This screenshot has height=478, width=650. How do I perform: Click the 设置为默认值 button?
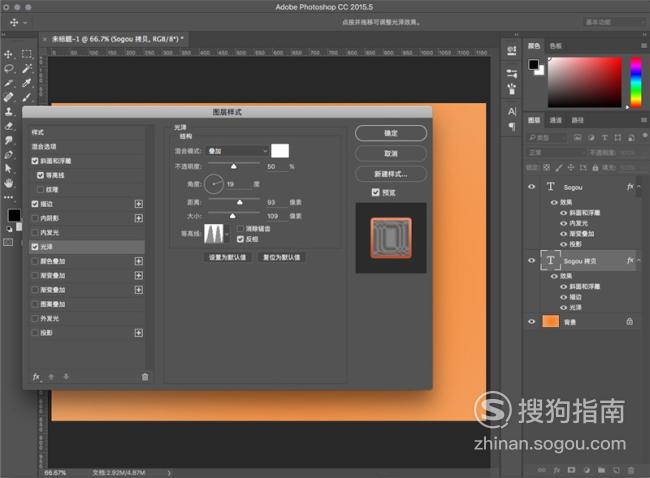pos(228,257)
